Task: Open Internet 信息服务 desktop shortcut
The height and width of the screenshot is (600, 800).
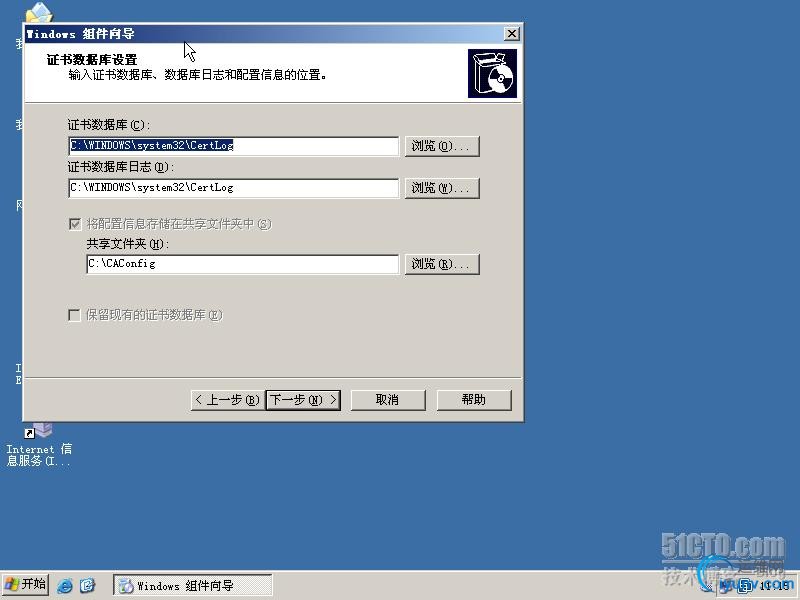Action: pyautogui.click(x=38, y=445)
